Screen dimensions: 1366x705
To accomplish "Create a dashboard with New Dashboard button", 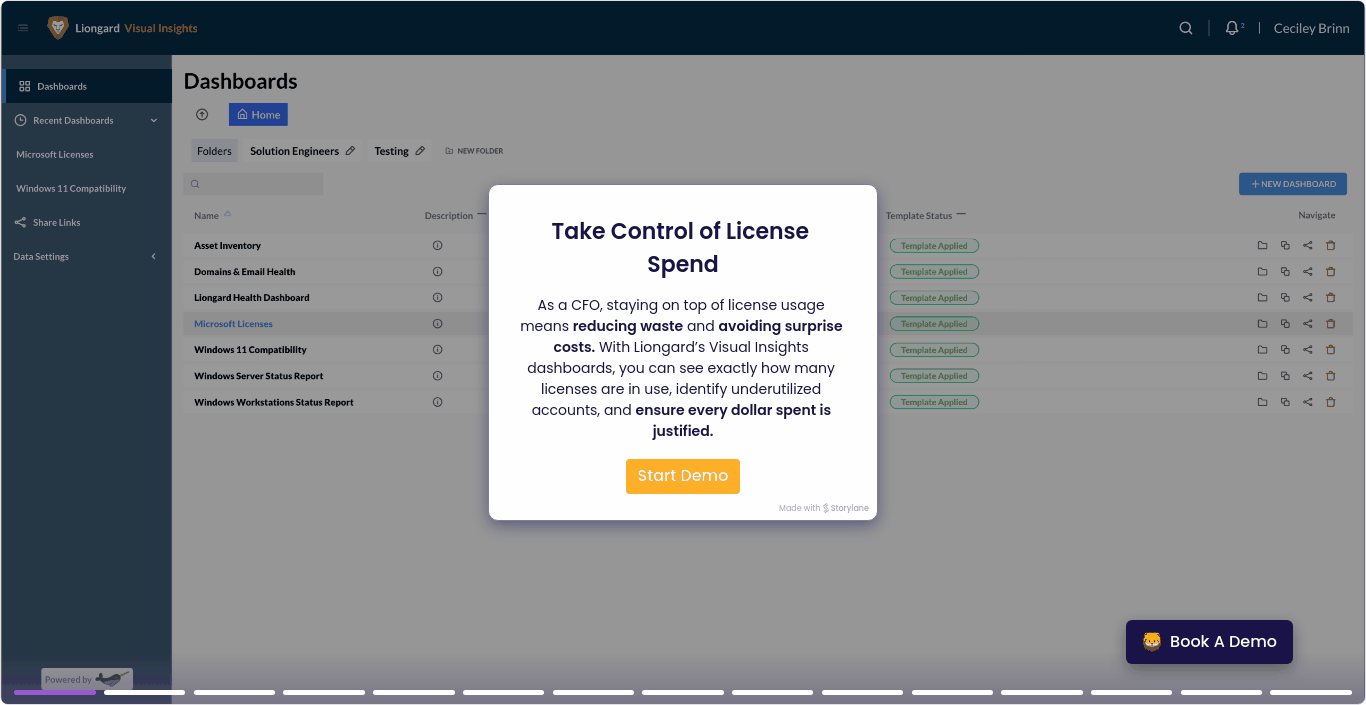I will pos(1292,184).
